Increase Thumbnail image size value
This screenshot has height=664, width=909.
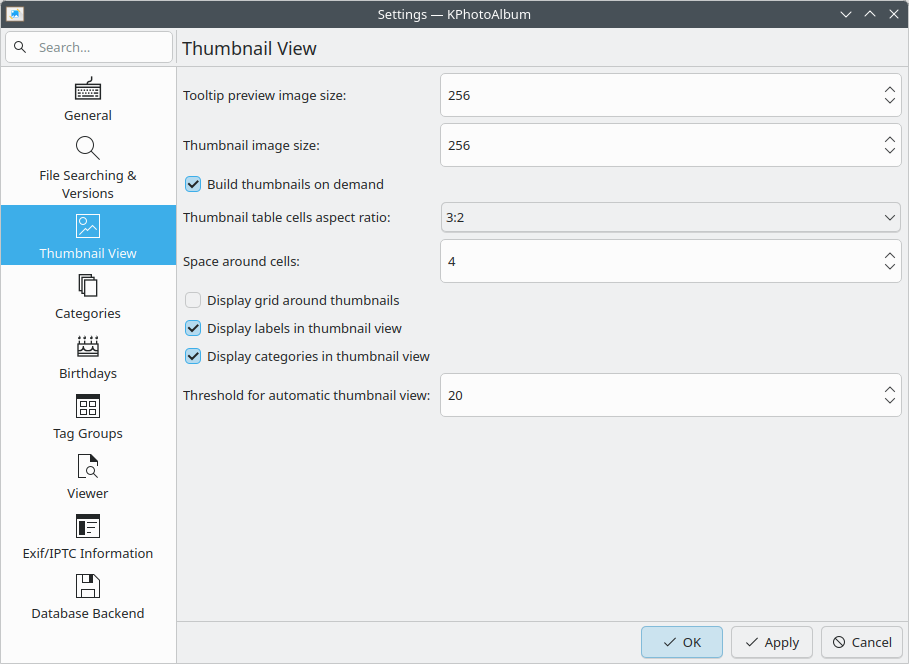890,140
